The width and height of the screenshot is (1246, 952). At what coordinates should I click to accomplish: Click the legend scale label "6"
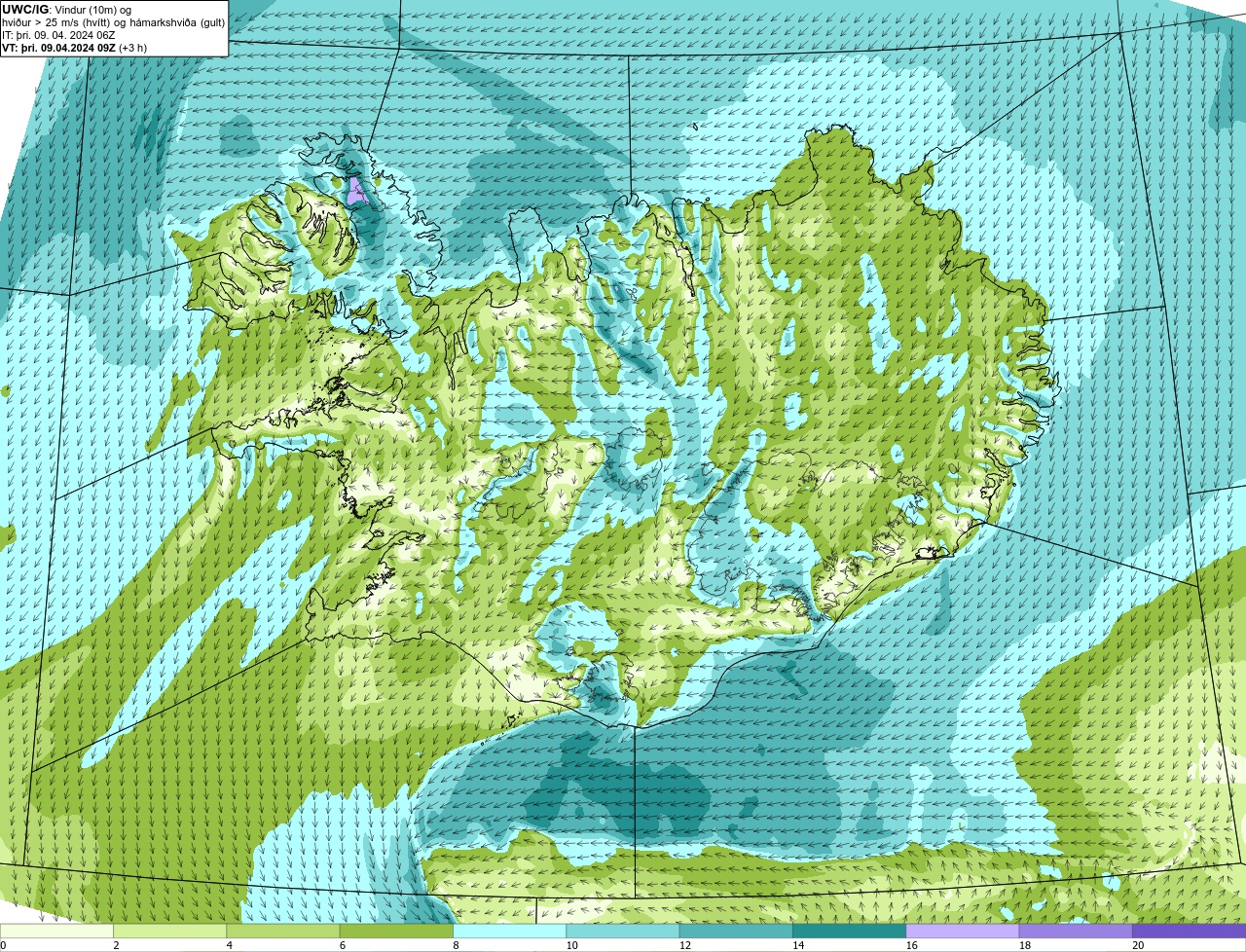(343, 945)
